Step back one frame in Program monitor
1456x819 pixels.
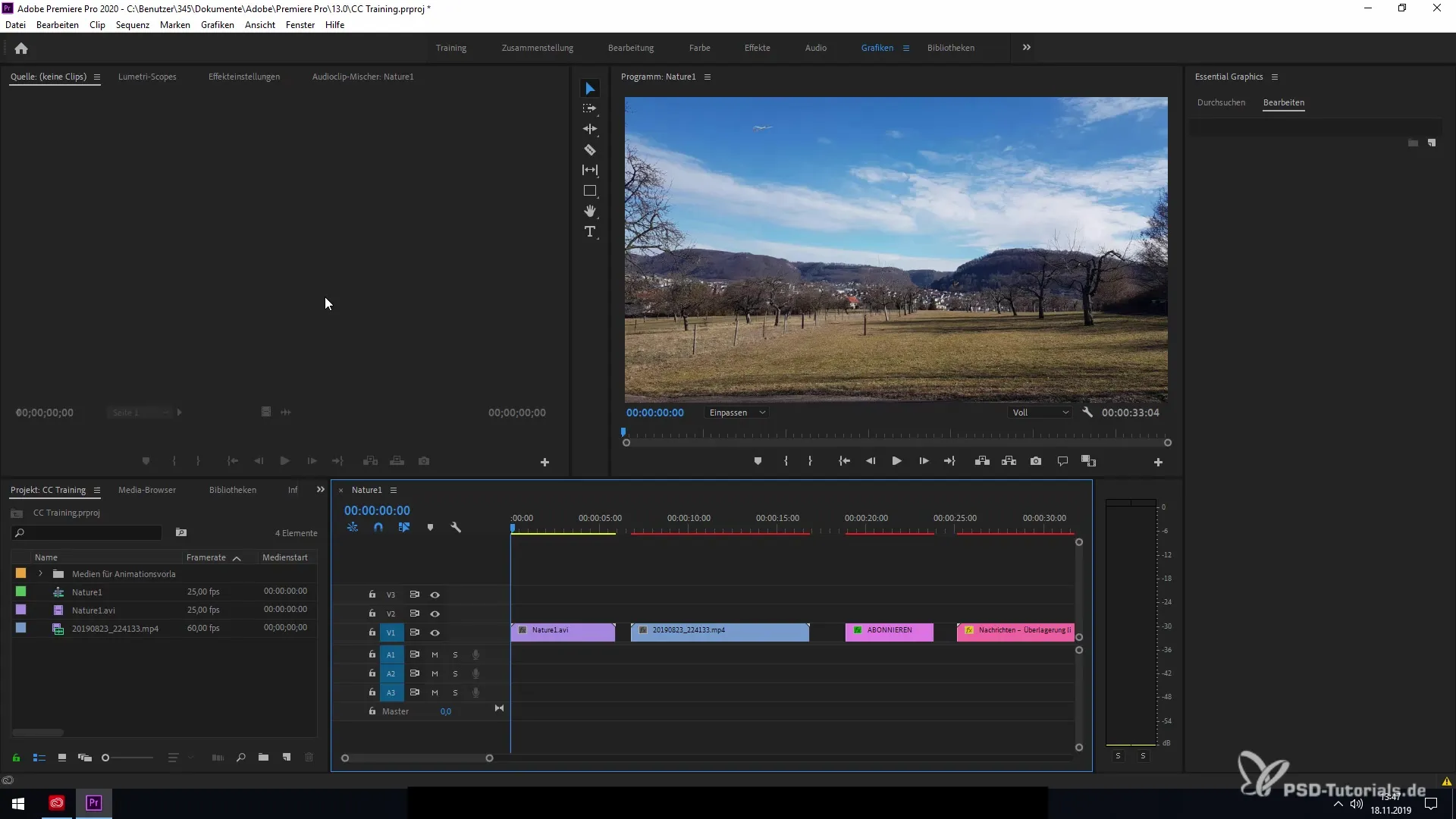[871, 461]
